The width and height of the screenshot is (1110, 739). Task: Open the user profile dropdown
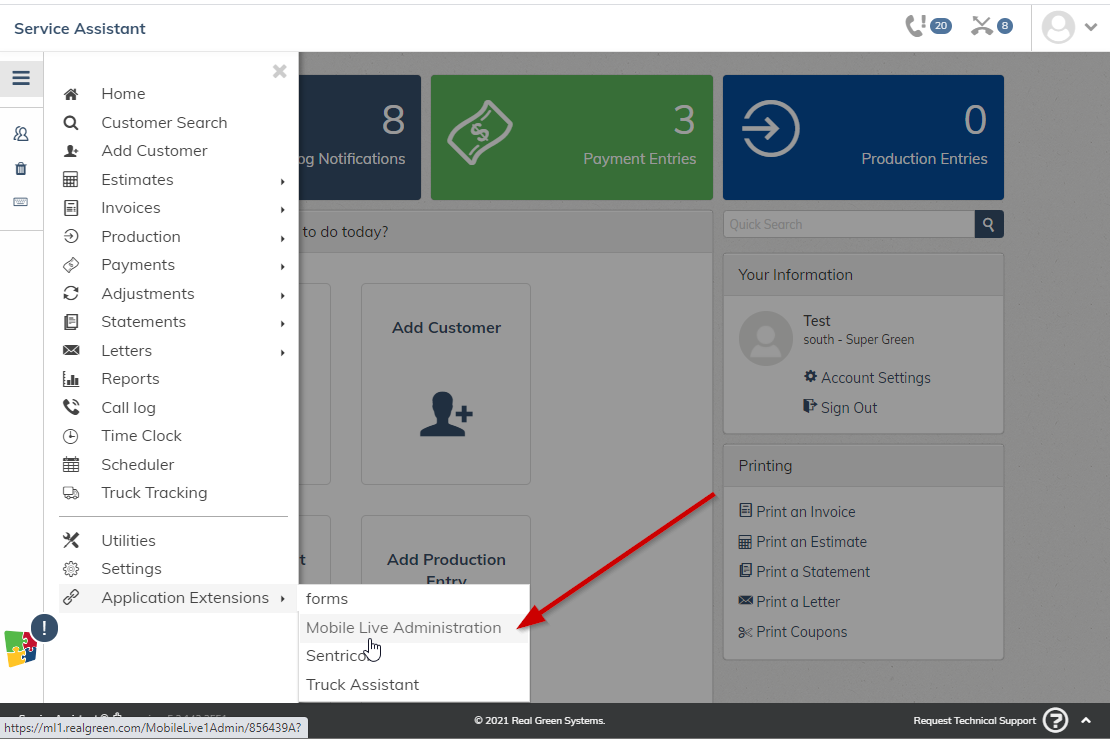point(1069,27)
